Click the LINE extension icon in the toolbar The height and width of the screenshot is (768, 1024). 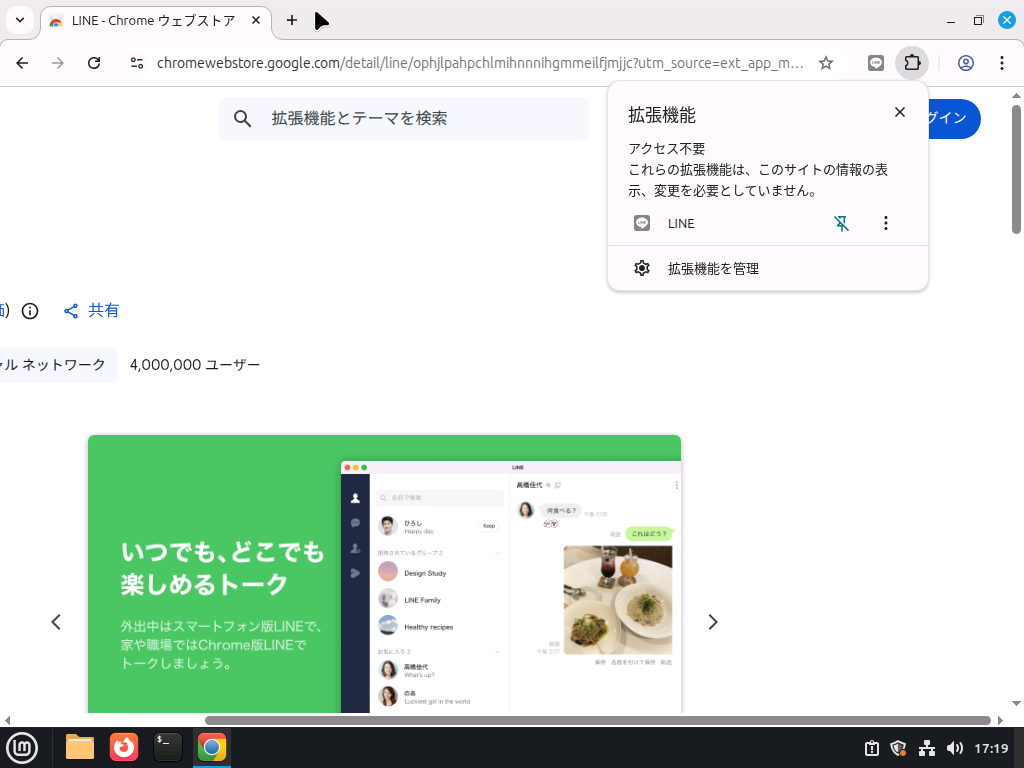876,62
